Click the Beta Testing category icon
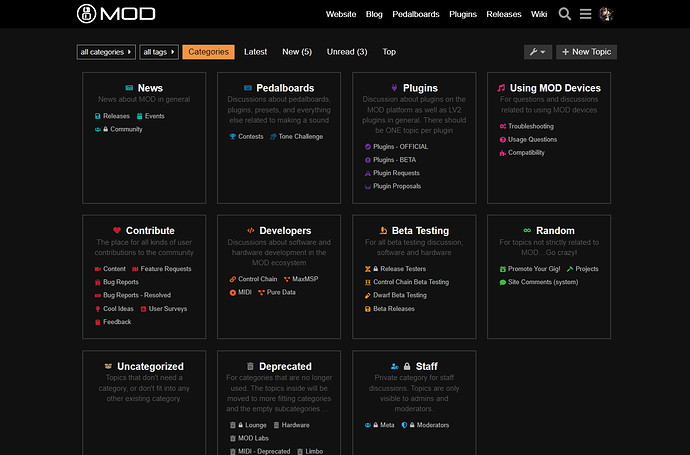Image resolution: width=690 pixels, height=455 pixels. click(383, 230)
